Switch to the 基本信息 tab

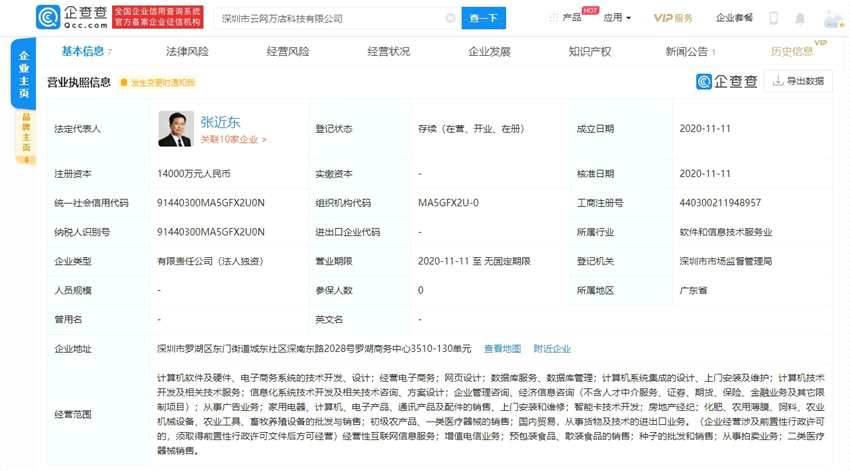(82, 51)
